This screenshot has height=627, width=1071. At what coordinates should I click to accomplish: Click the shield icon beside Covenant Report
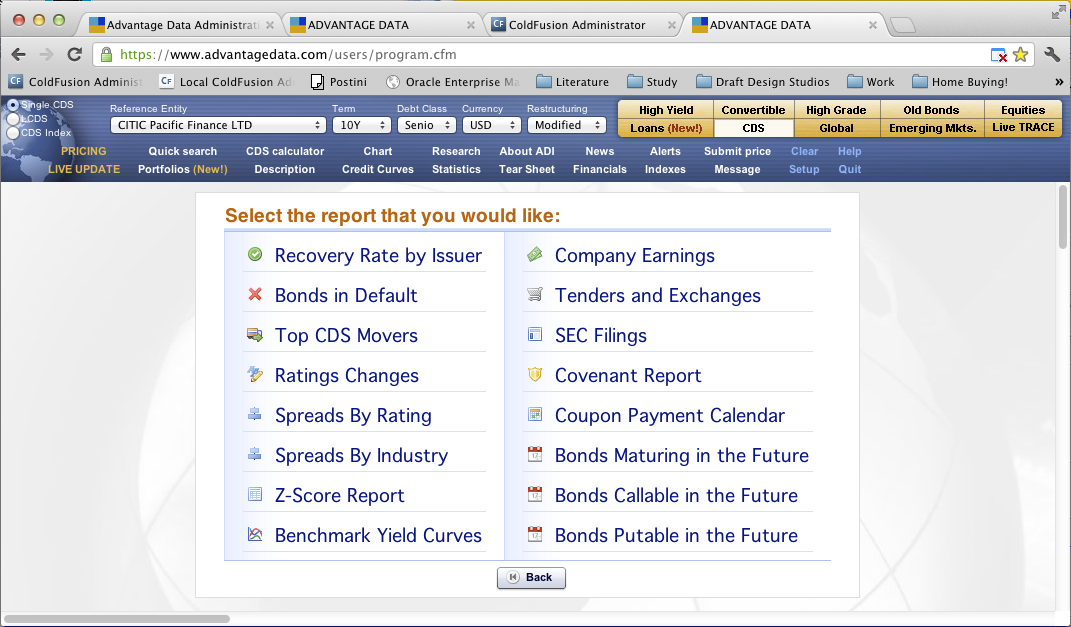tap(535, 374)
